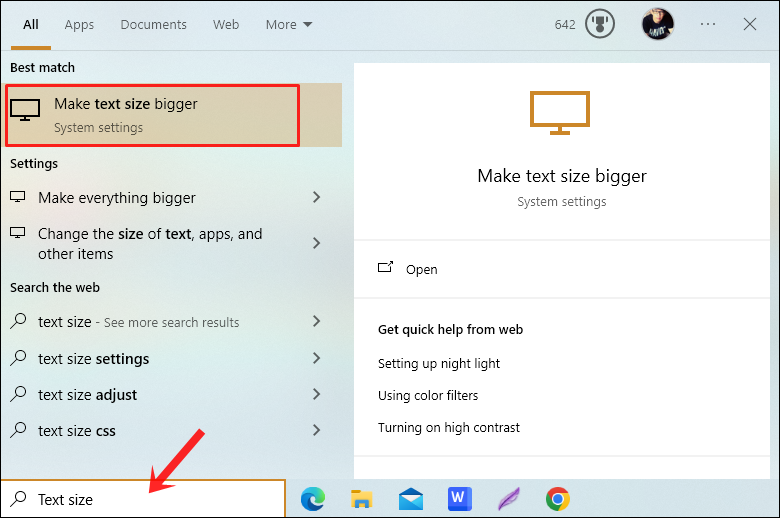Switch to the Documents search tab
Image resolution: width=780 pixels, height=518 pixels.
(153, 24)
